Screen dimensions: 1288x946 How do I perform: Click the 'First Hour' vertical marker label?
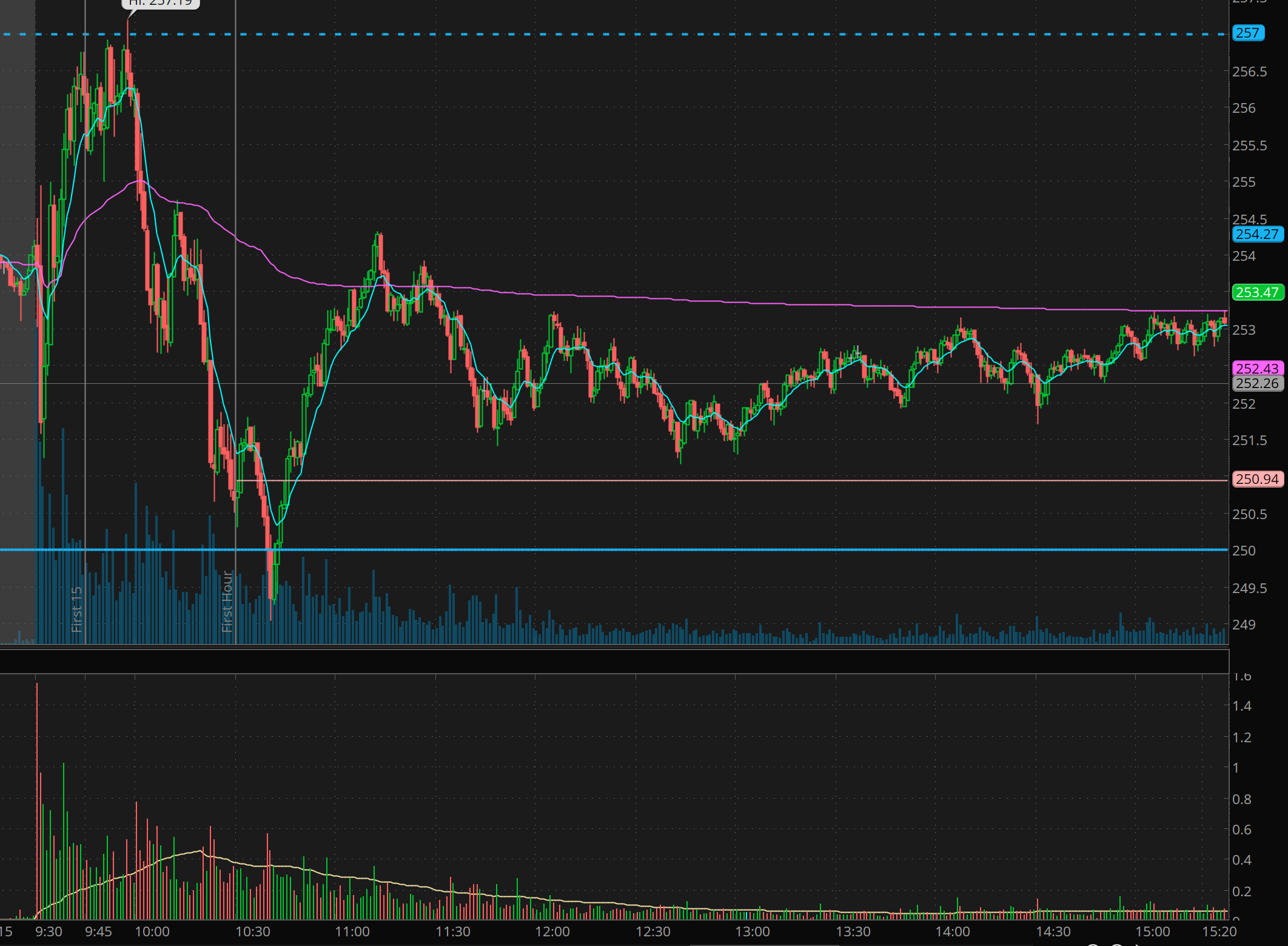pos(227,601)
